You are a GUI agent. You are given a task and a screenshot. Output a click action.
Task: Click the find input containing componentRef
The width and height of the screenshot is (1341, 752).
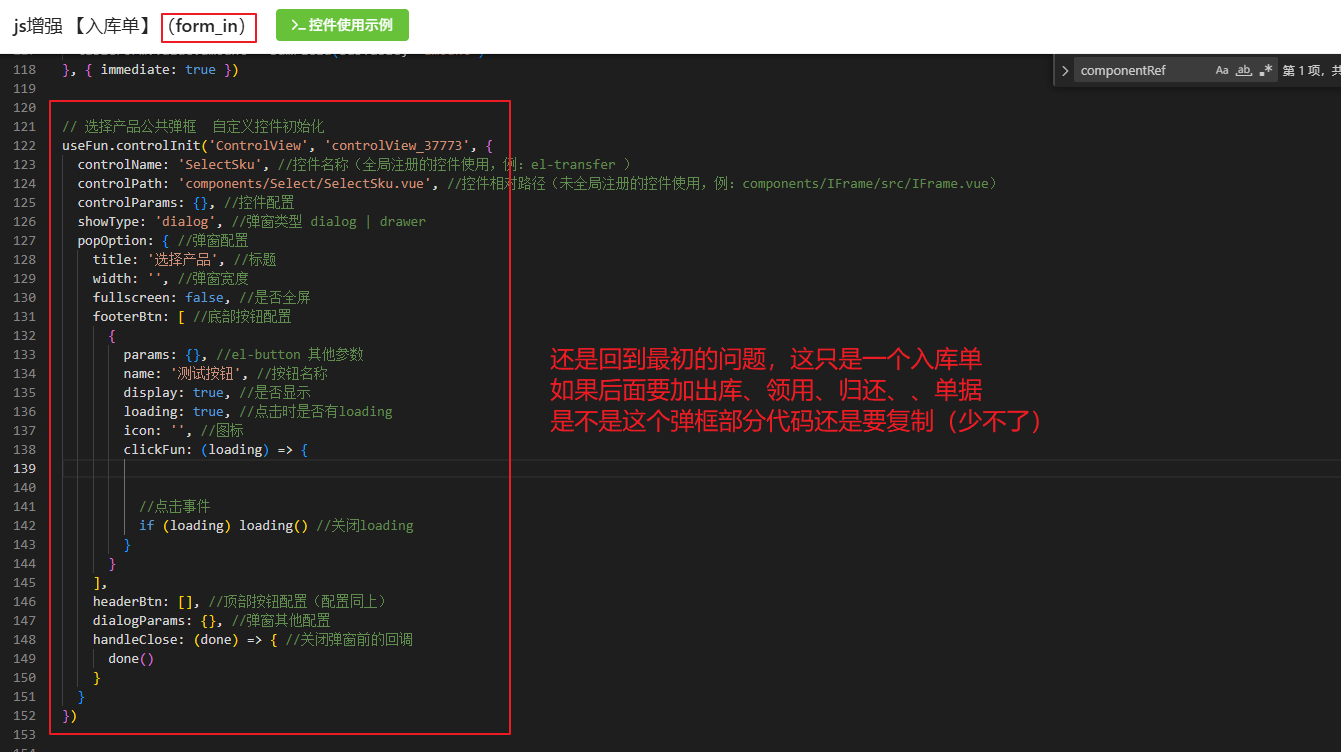point(1140,71)
